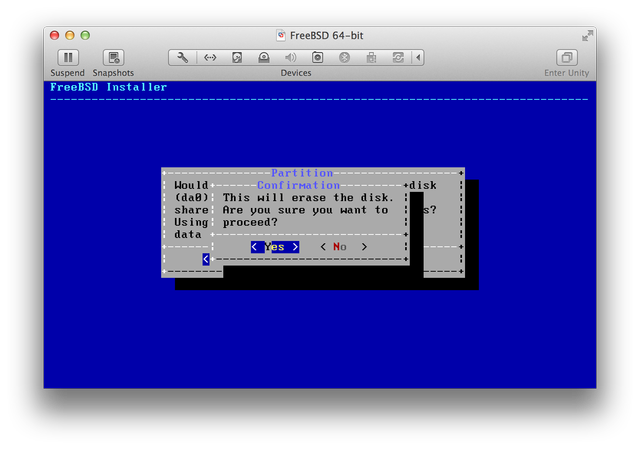The width and height of the screenshot is (640, 449).
Task: Click the Bluetooth device icon
Action: (344, 58)
